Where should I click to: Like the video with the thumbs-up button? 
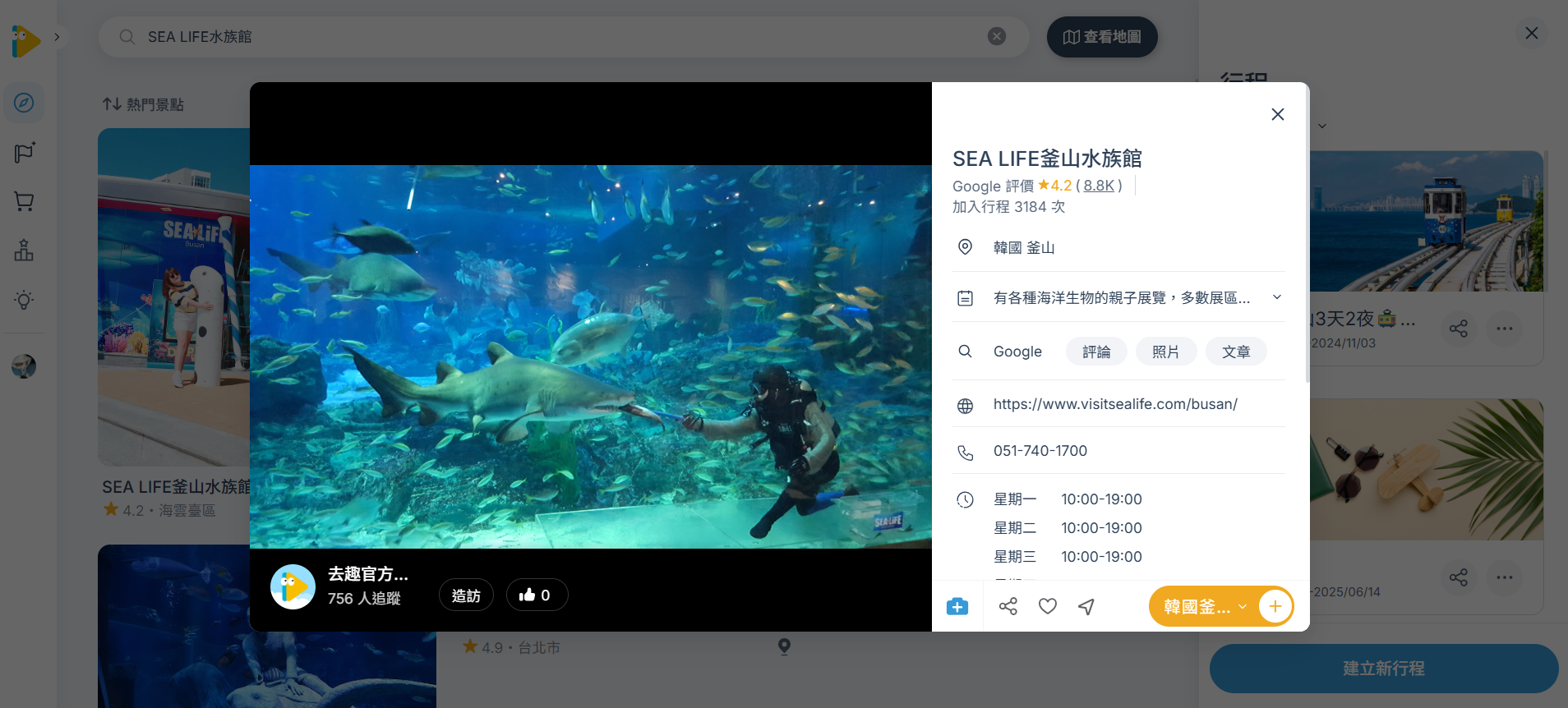pyautogui.click(x=537, y=595)
